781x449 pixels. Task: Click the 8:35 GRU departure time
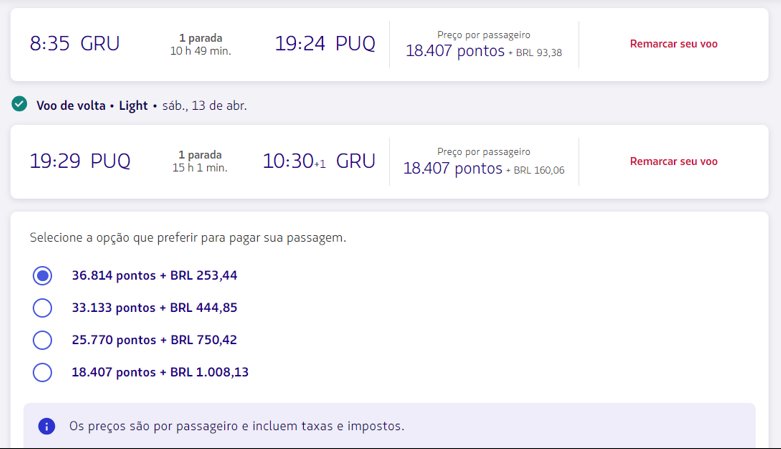point(75,43)
